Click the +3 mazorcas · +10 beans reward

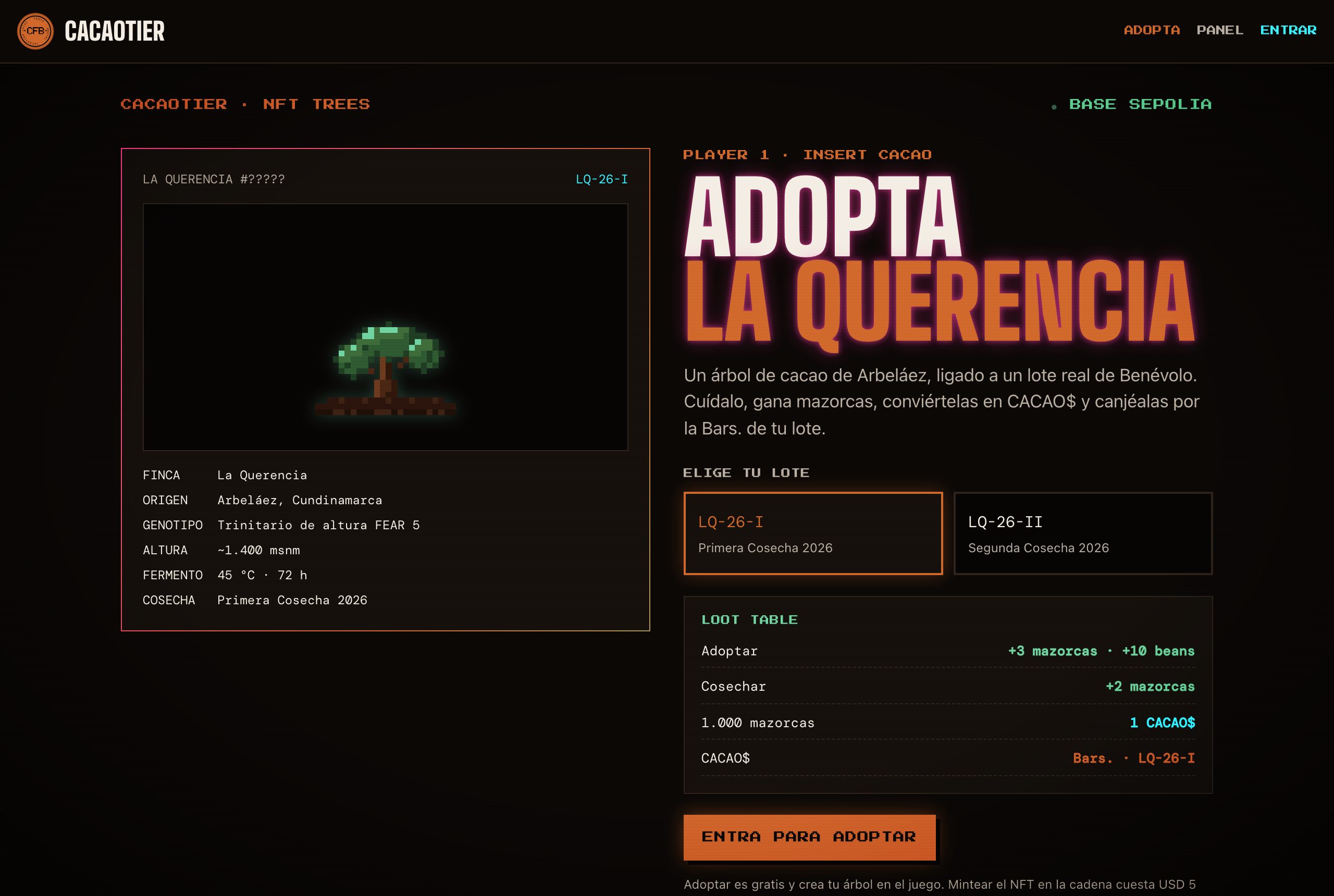click(1102, 651)
